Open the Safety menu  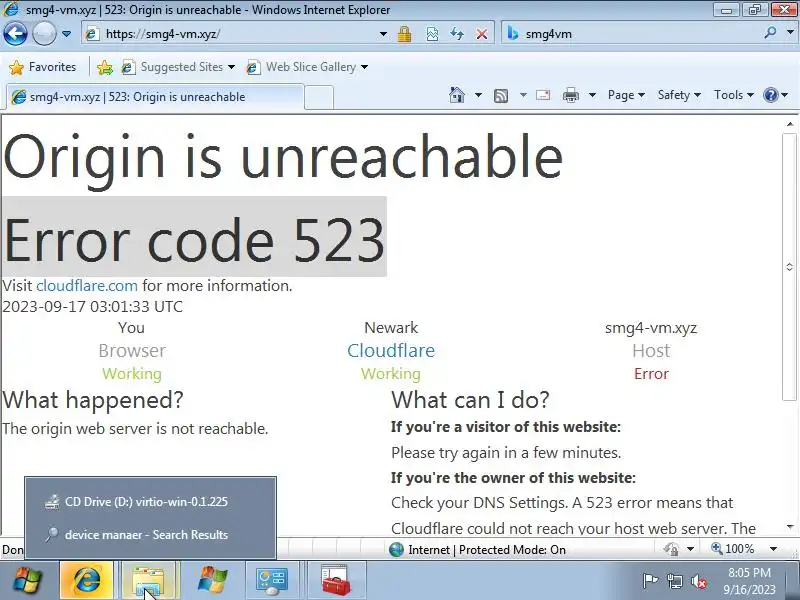point(679,95)
